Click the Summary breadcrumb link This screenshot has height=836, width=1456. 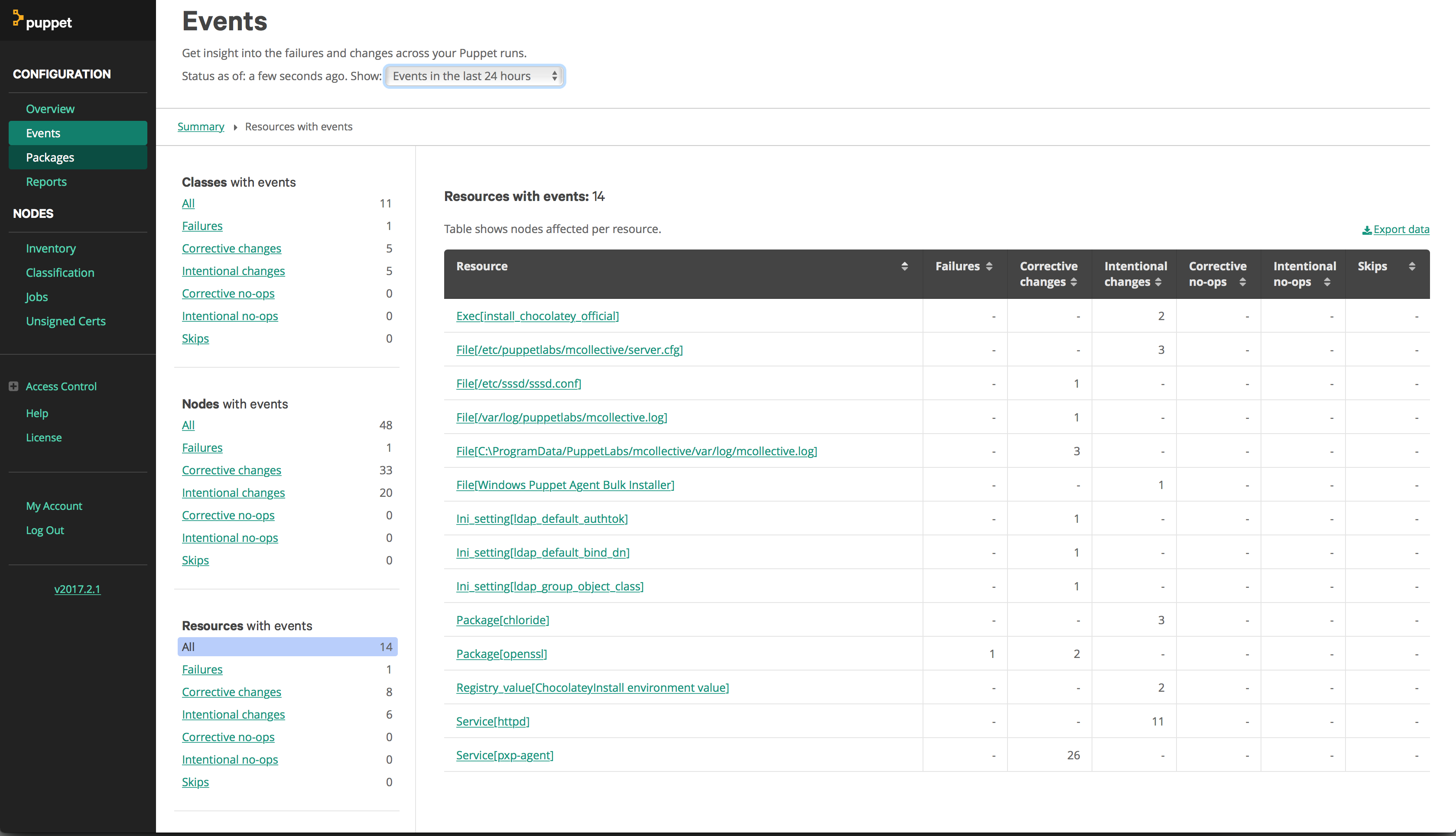pos(201,127)
